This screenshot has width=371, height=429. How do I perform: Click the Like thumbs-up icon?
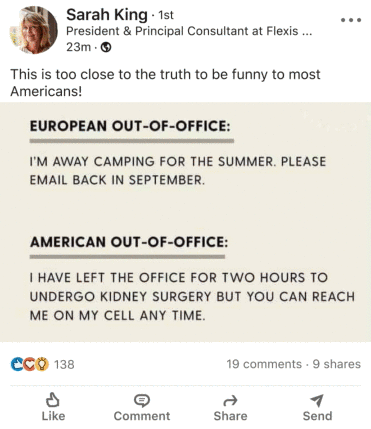(53, 400)
